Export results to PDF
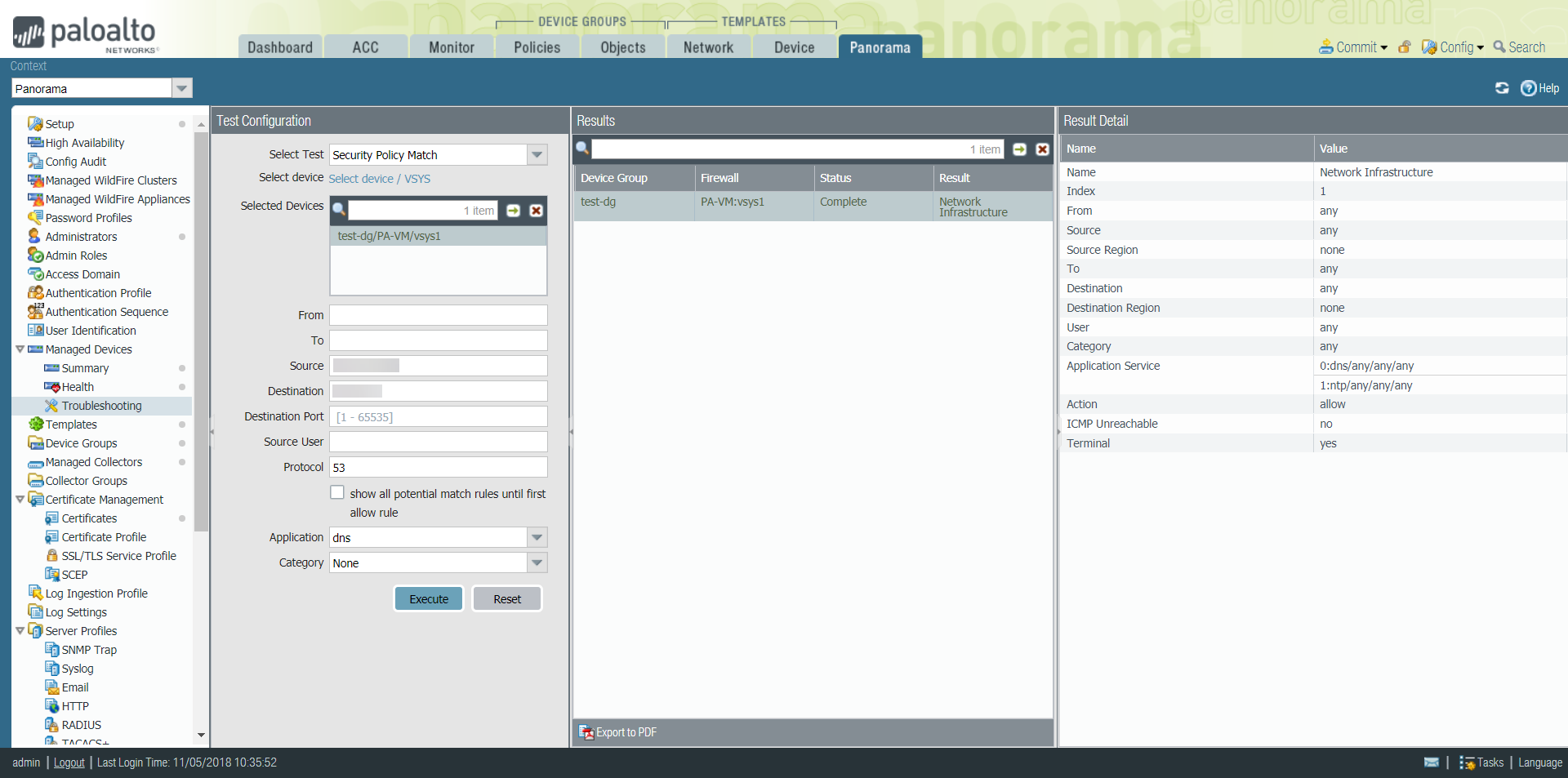1568x778 pixels. tap(618, 732)
